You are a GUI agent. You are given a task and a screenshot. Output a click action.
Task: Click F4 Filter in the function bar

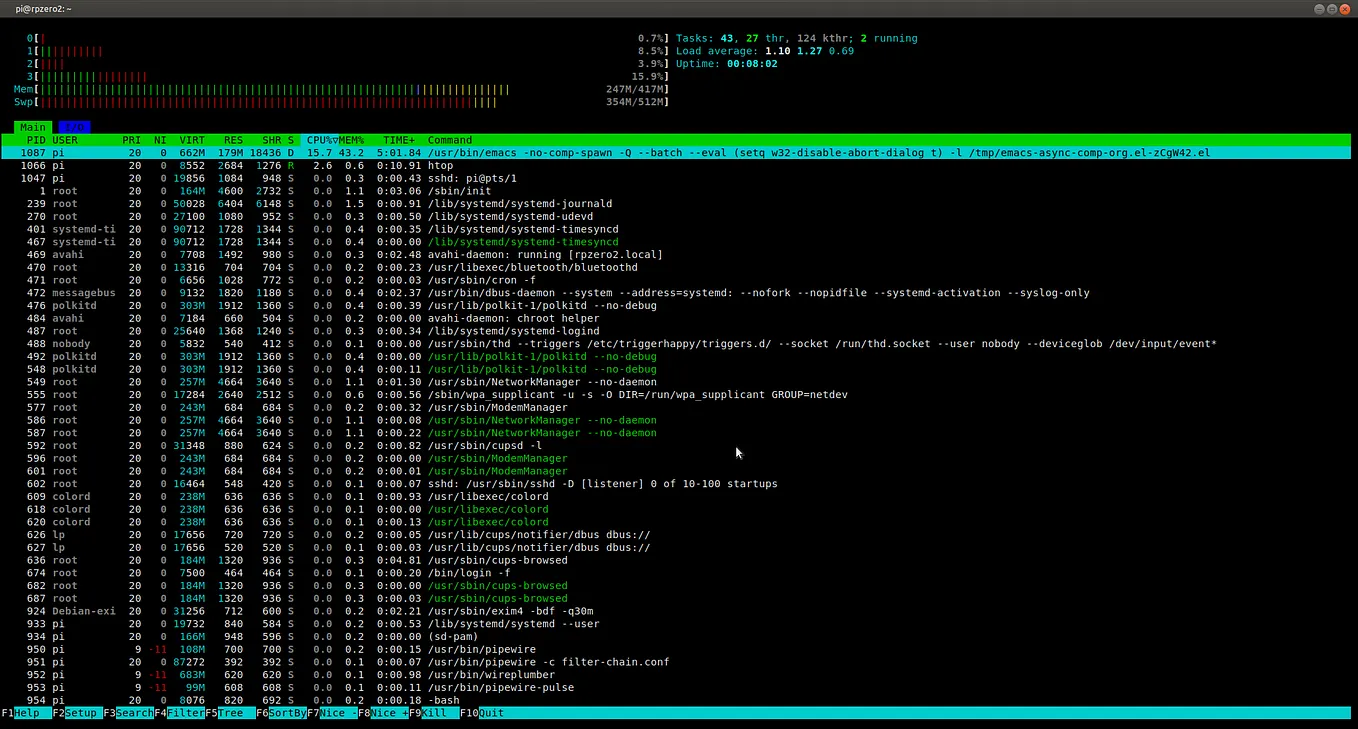(179, 713)
